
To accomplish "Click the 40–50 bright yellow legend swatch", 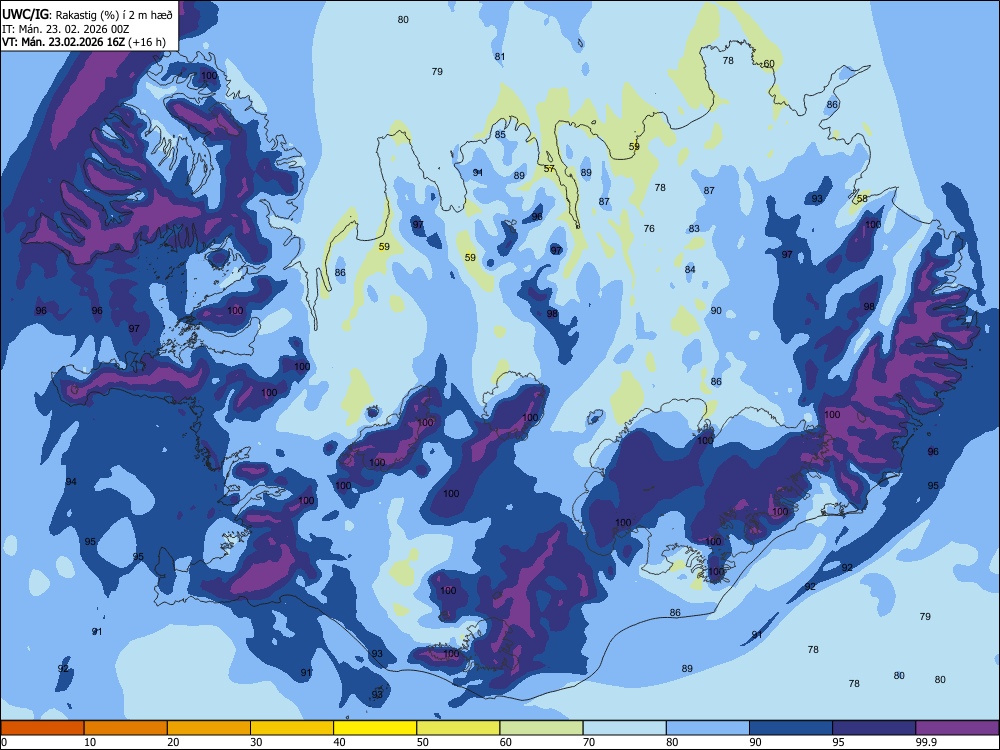I will click(x=375, y=728).
